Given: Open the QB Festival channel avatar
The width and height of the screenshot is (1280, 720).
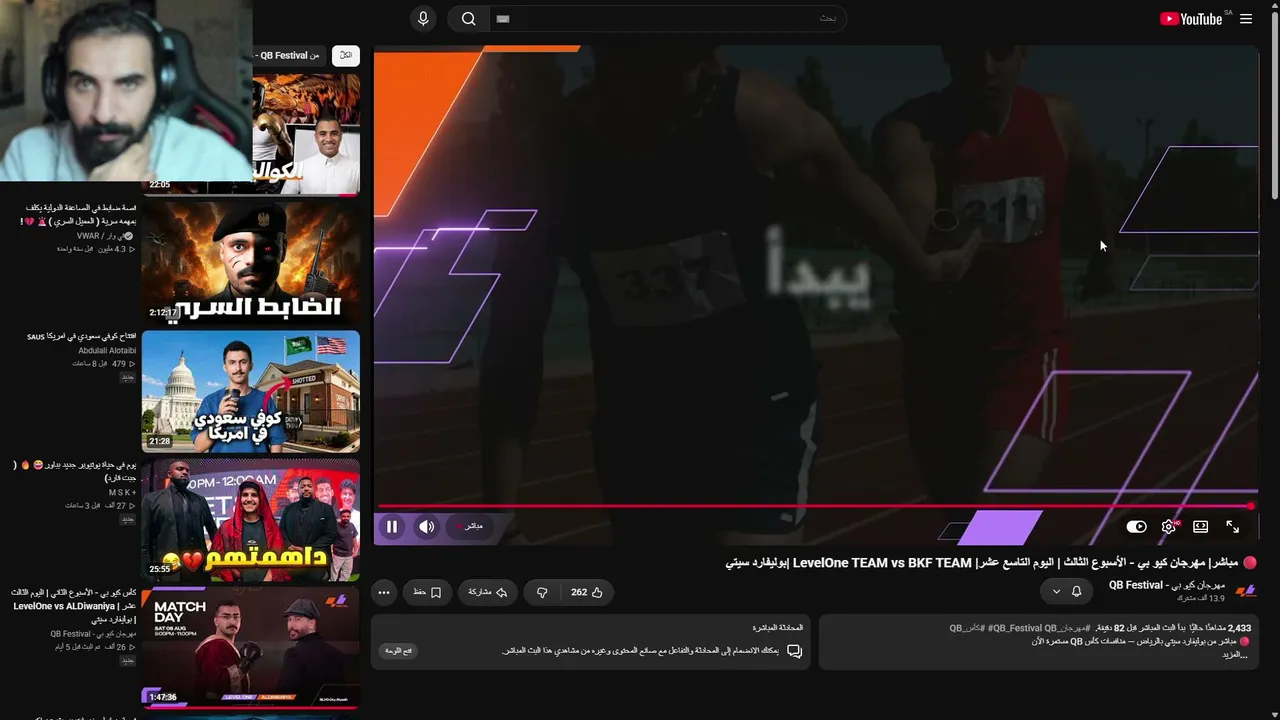Looking at the screenshot, I should 1245,591.
